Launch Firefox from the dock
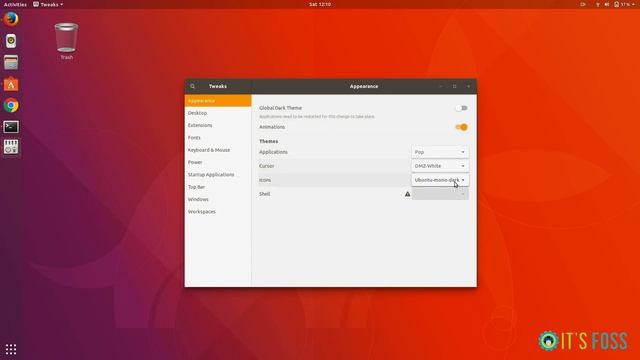 [x=11, y=19]
